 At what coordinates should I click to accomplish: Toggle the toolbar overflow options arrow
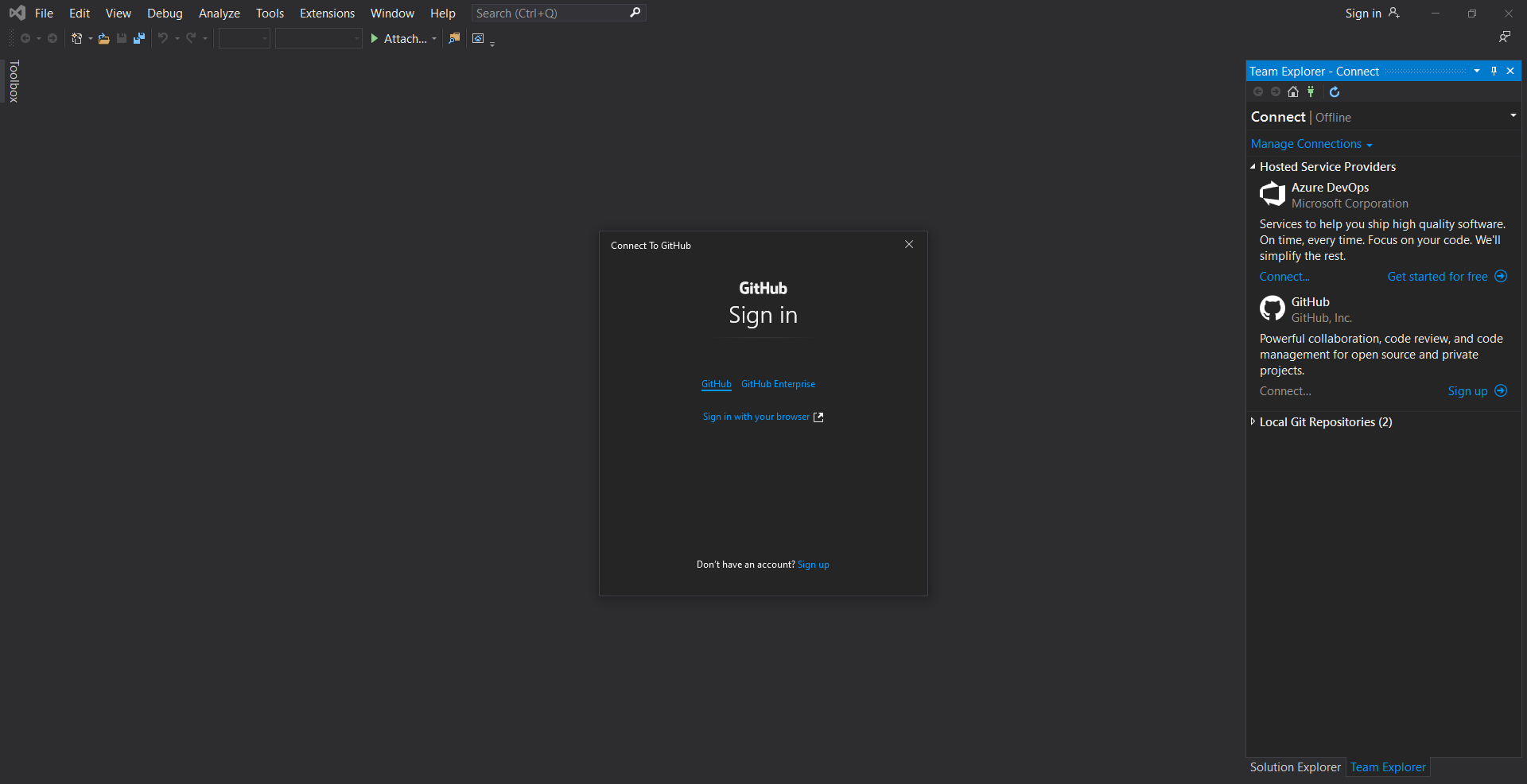pos(492,44)
